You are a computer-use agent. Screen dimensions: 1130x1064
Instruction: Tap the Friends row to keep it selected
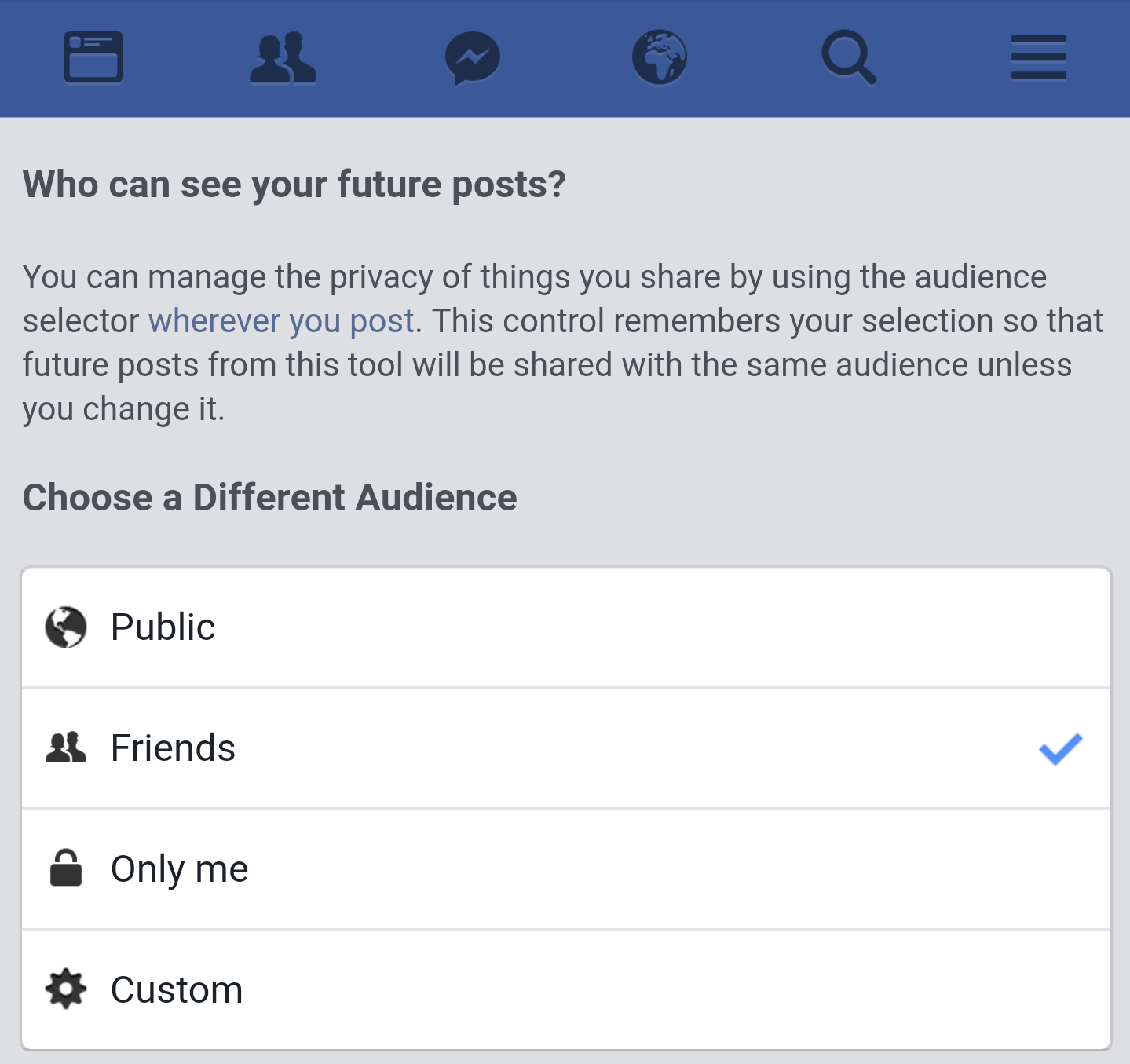[x=471, y=747]
